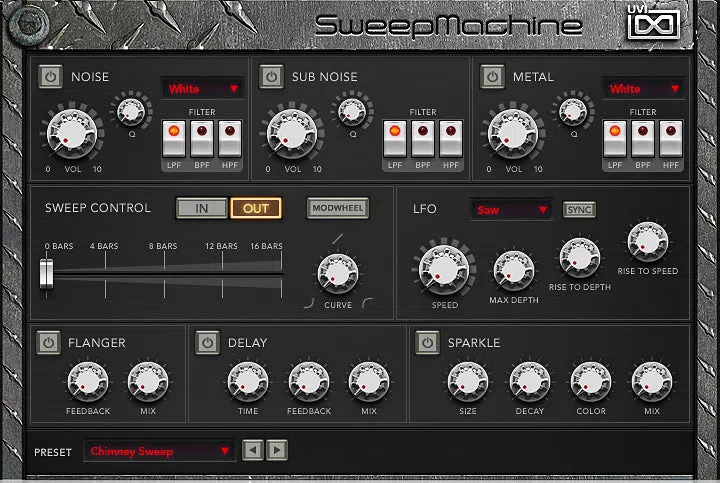Enable the METAL section power button
The image size is (720, 483).
click(x=492, y=76)
